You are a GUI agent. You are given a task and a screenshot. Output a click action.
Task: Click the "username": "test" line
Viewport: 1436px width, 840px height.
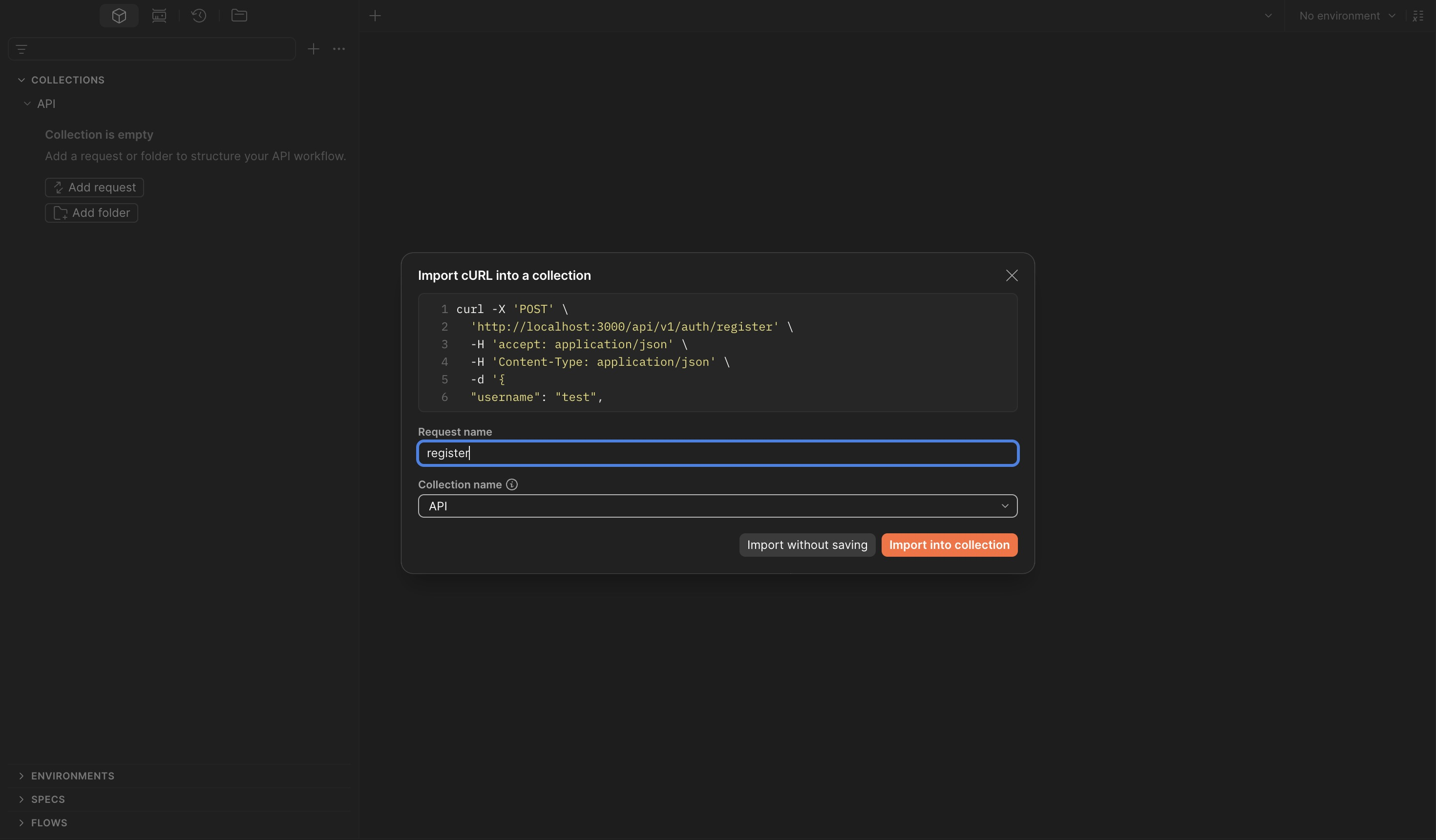click(x=537, y=397)
